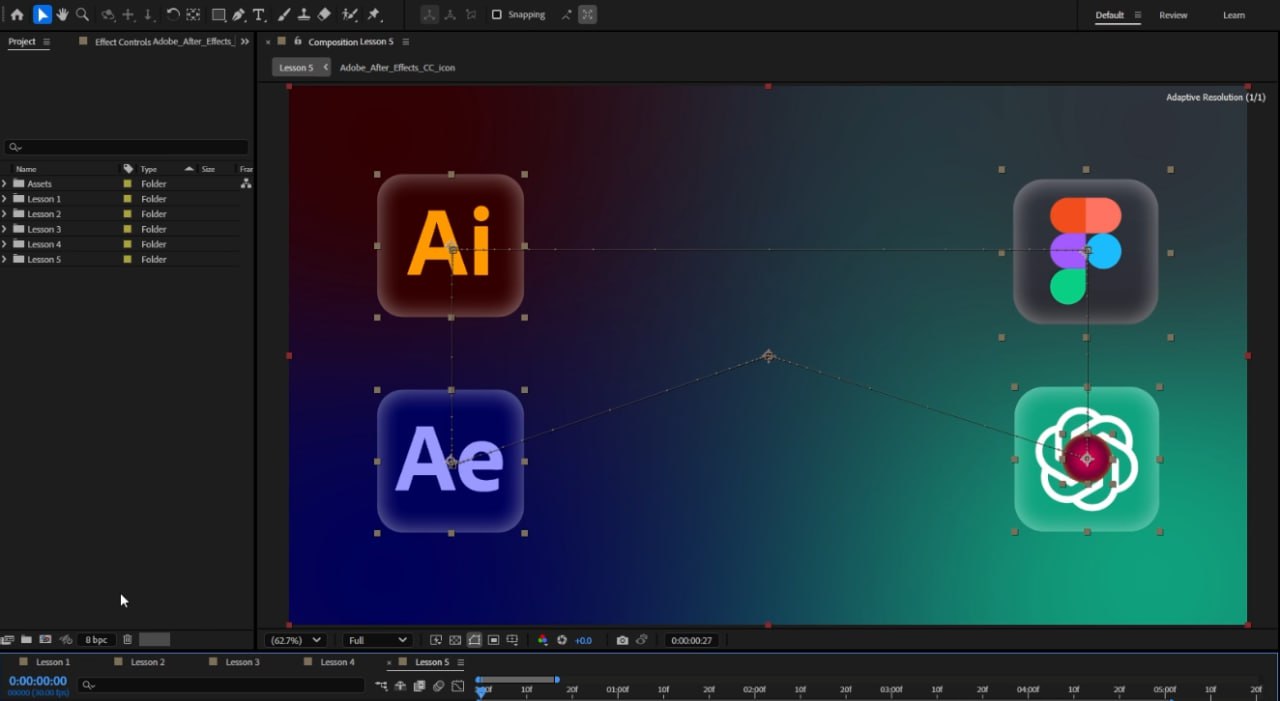Image resolution: width=1280 pixels, height=701 pixels.
Task: Click the Local Axis mode icon
Action: [x=429, y=15]
